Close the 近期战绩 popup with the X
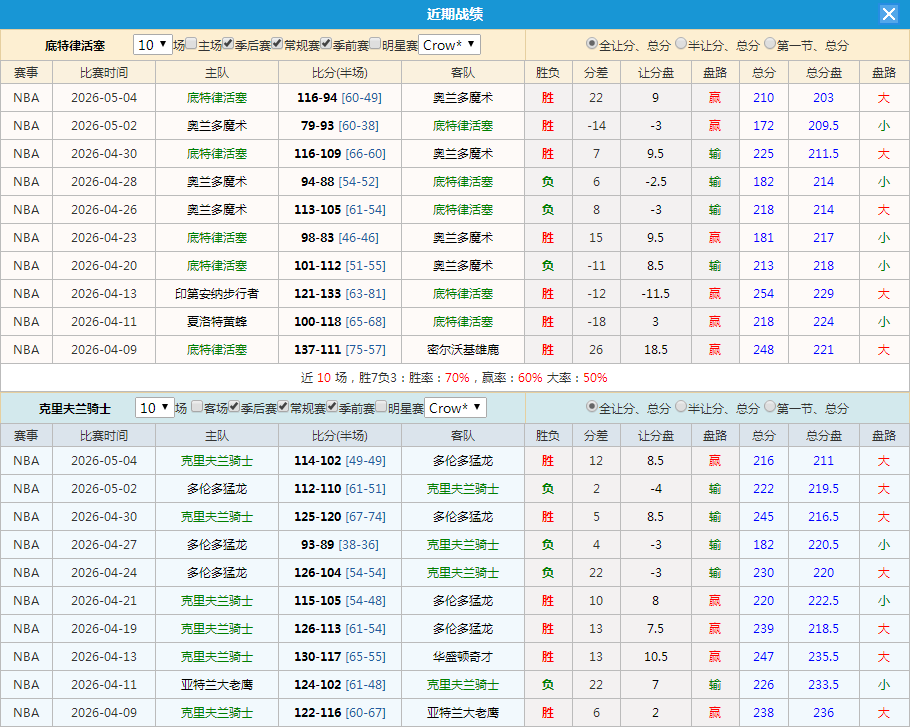This screenshot has height=727, width=910. click(889, 14)
